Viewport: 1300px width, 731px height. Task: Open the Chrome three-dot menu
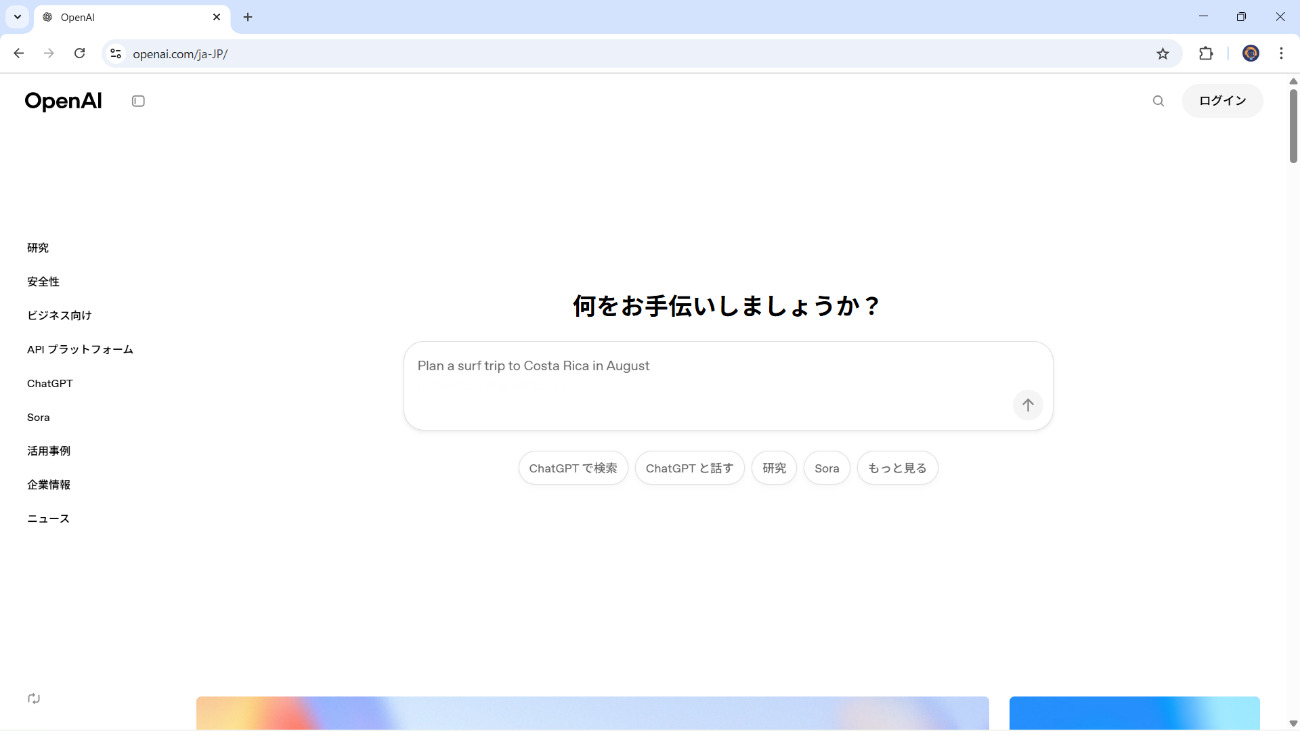(x=1281, y=54)
